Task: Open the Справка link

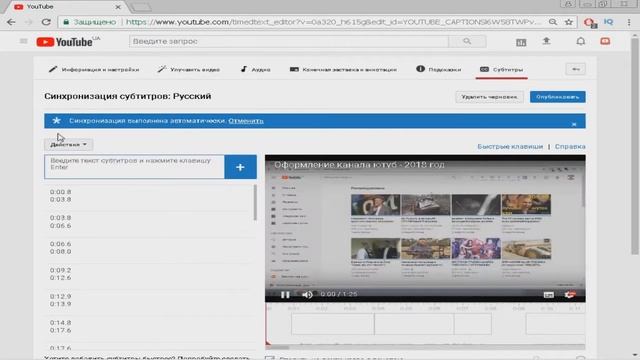Action: [570, 147]
